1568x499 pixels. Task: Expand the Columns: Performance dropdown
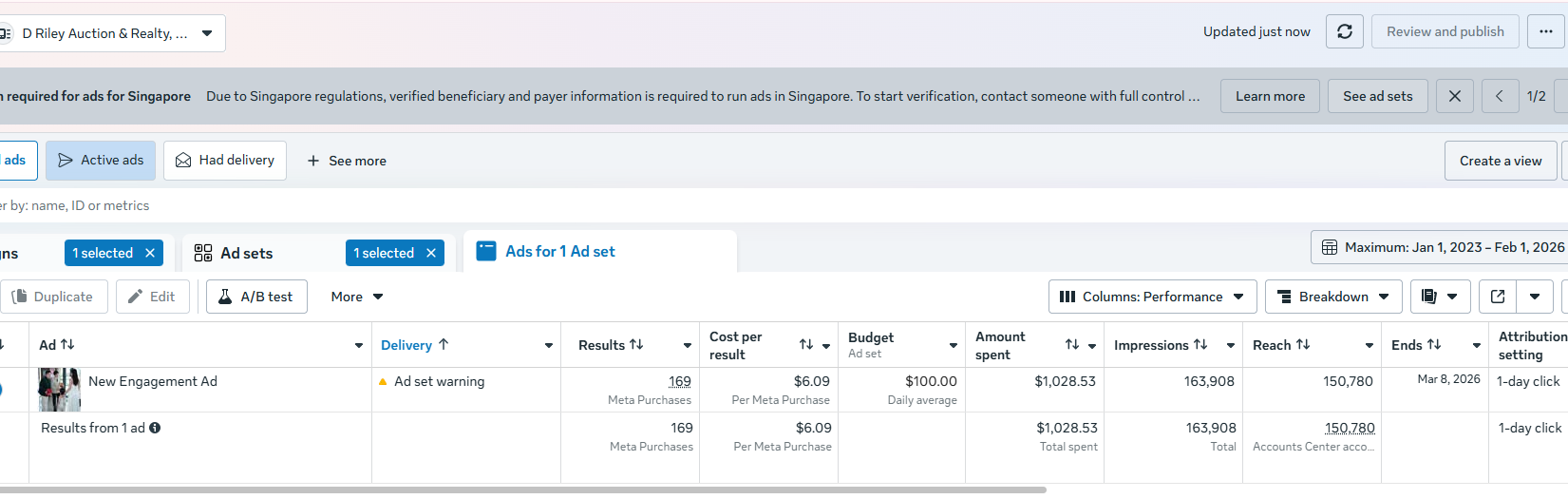point(1152,297)
